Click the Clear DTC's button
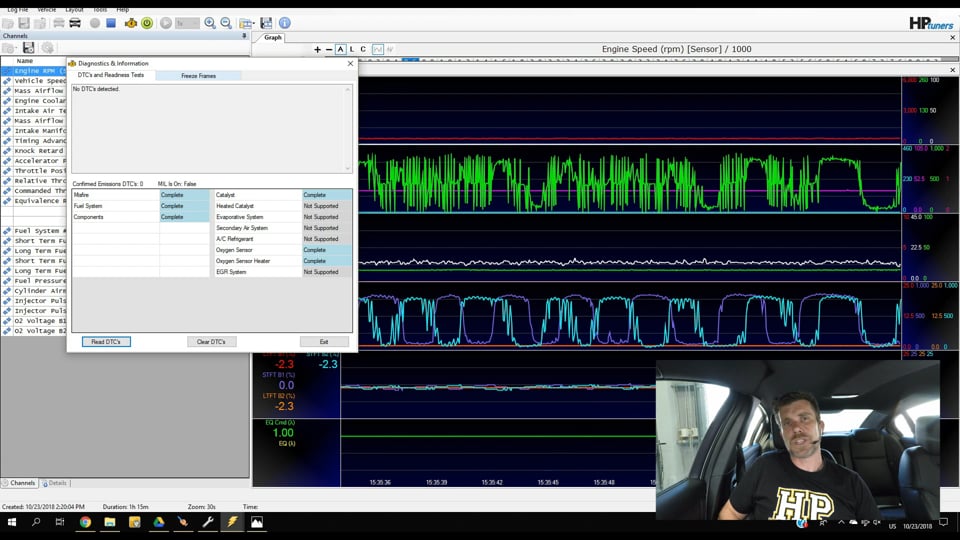The width and height of the screenshot is (960, 540). [211, 342]
